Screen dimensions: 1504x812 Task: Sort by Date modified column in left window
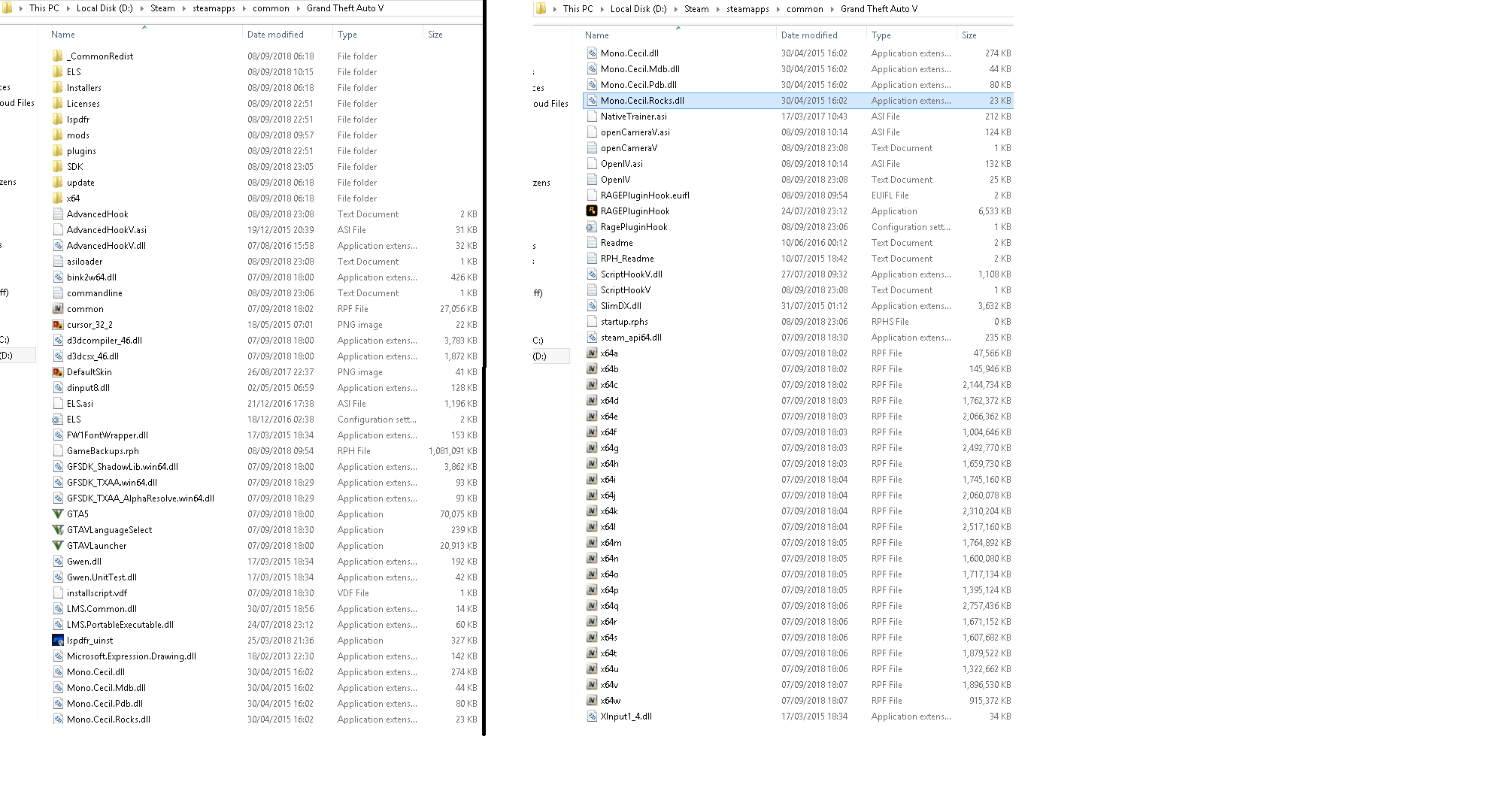pos(275,35)
